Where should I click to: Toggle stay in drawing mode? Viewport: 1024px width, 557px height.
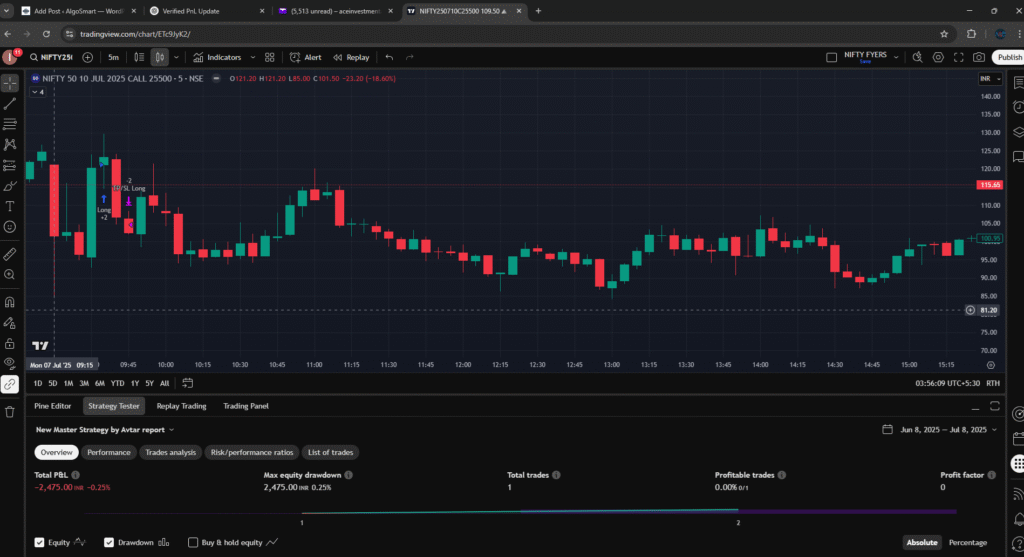click(x=10, y=323)
